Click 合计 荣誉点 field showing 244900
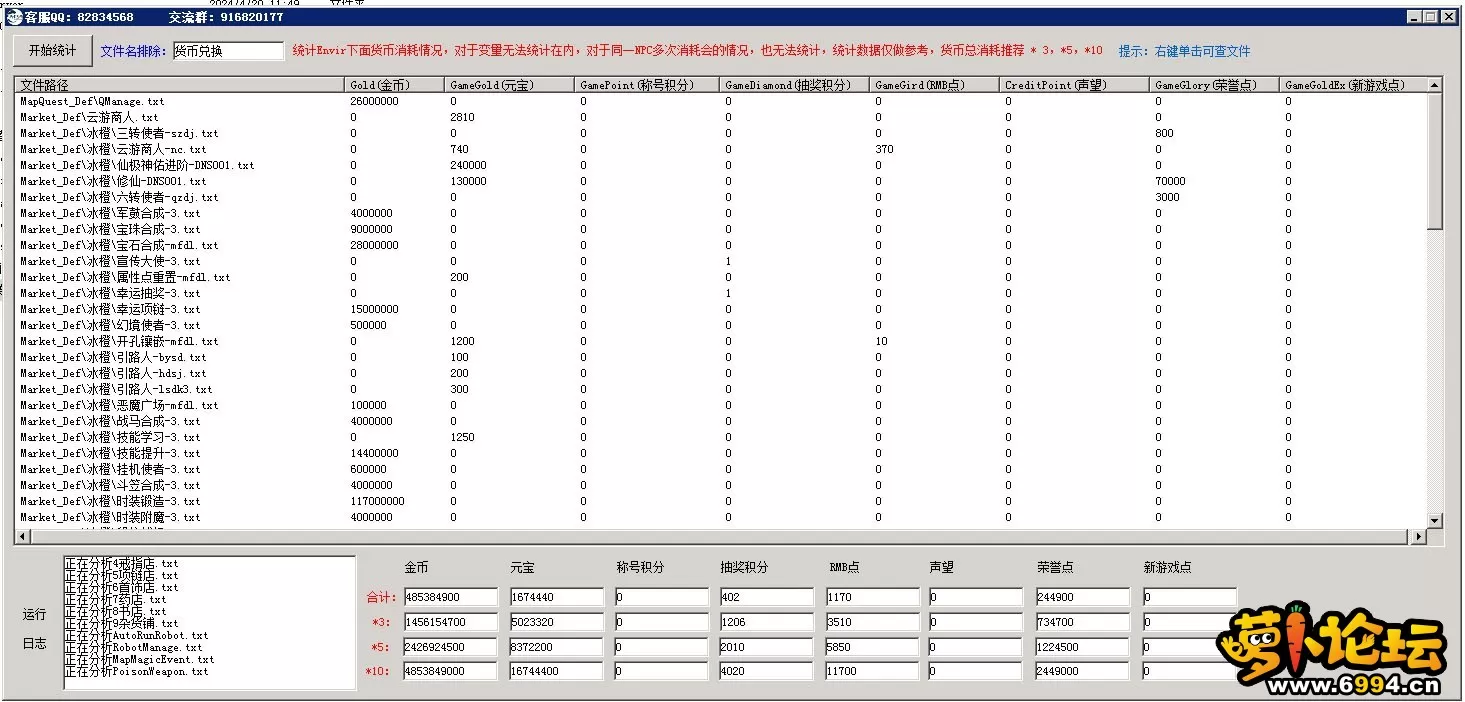Screen dimensions: 1465x702 [x=1083, y=597]
